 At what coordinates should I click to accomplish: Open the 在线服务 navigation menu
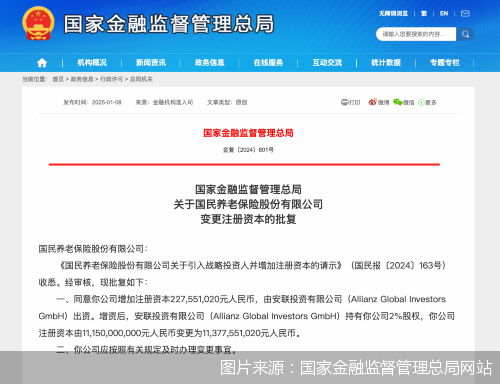pyautogui.click(x=268, y=63)
